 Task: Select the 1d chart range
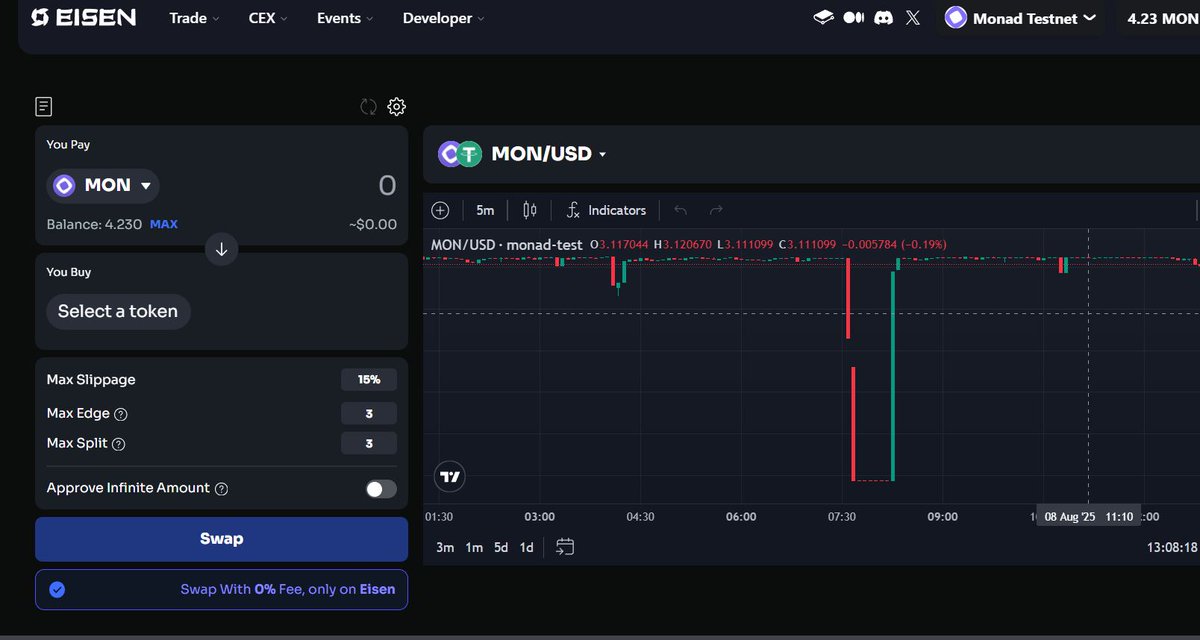point(526,547)
